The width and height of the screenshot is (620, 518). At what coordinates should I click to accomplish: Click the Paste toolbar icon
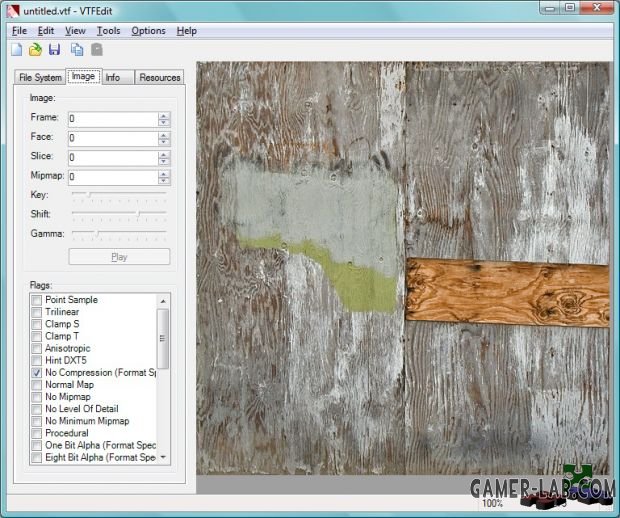(x=97, y=50)
